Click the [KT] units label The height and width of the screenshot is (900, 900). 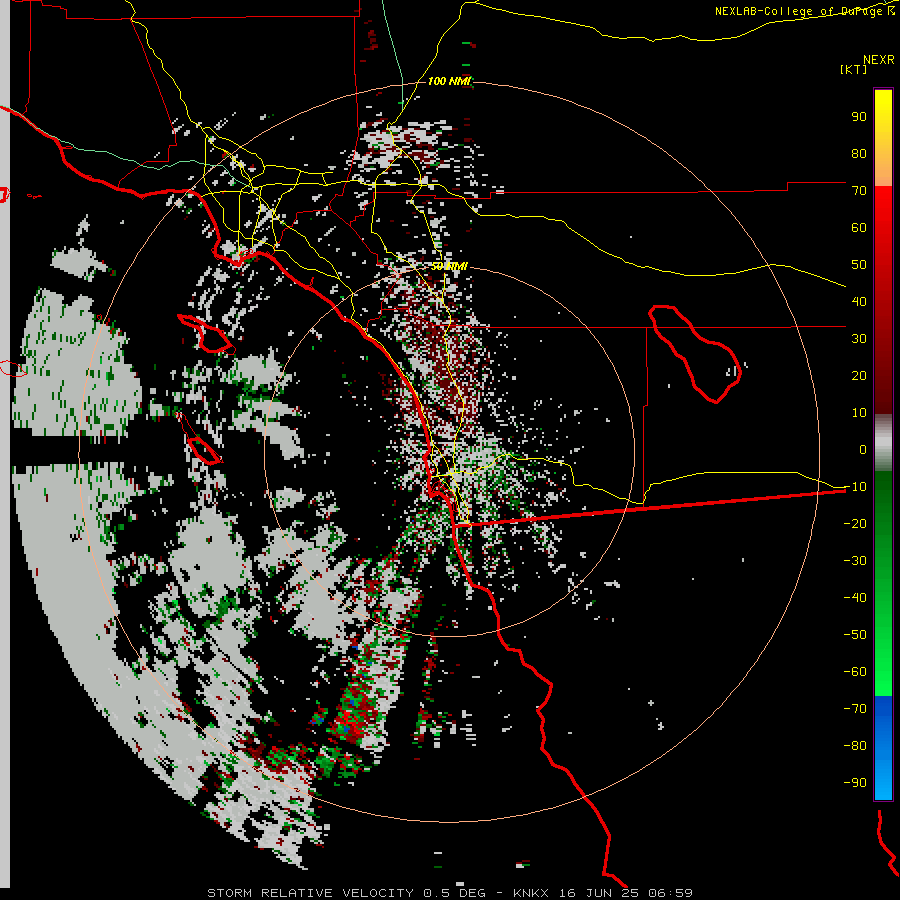(854, 69)
